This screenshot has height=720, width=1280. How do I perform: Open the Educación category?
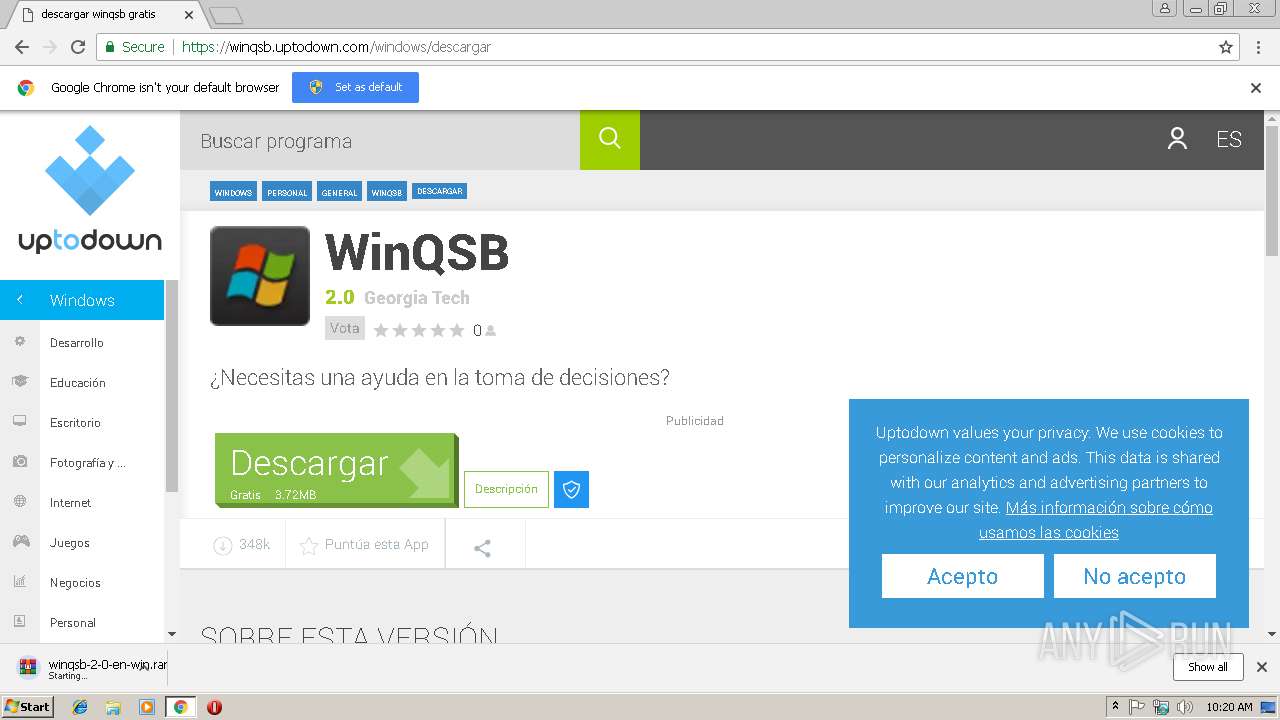click(x=78, y=382)
